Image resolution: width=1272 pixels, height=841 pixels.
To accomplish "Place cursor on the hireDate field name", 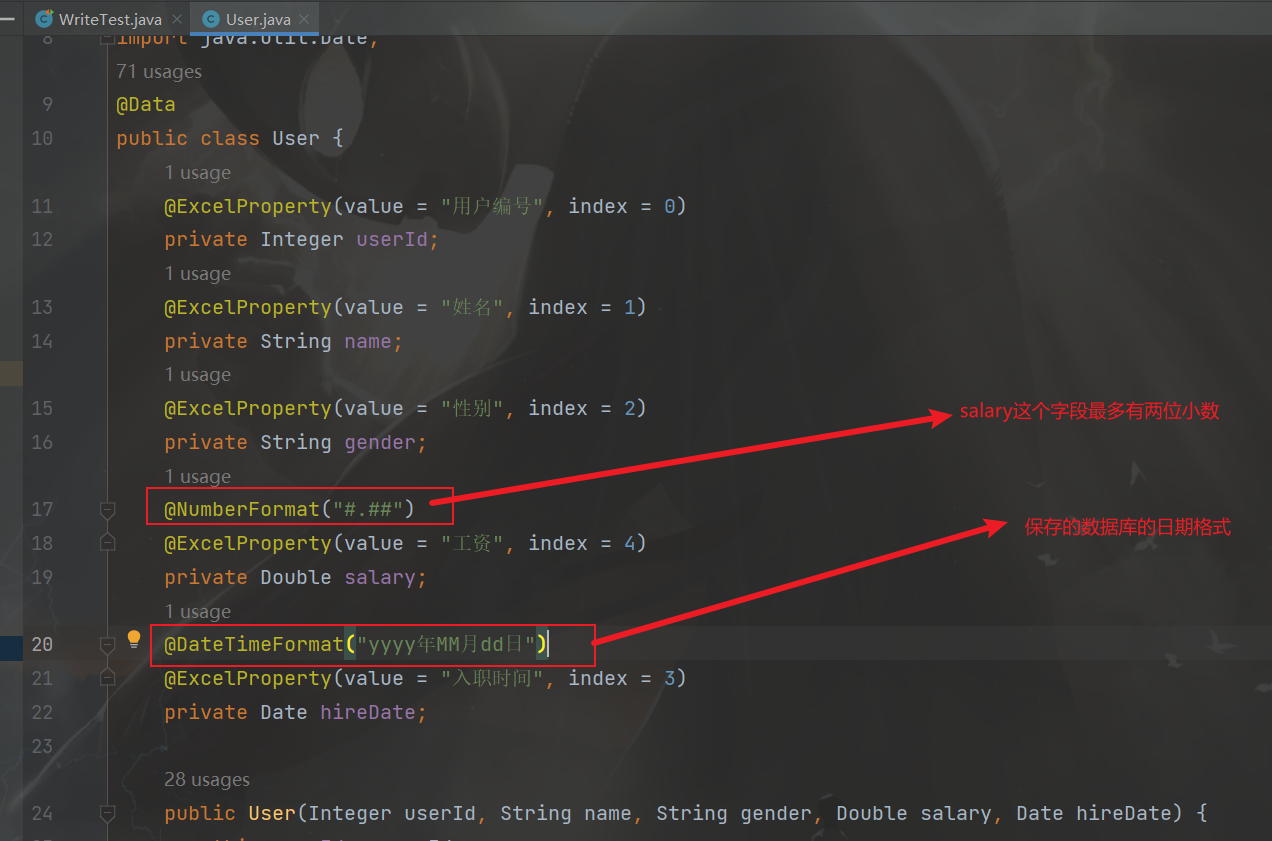I will coord(372,712).
